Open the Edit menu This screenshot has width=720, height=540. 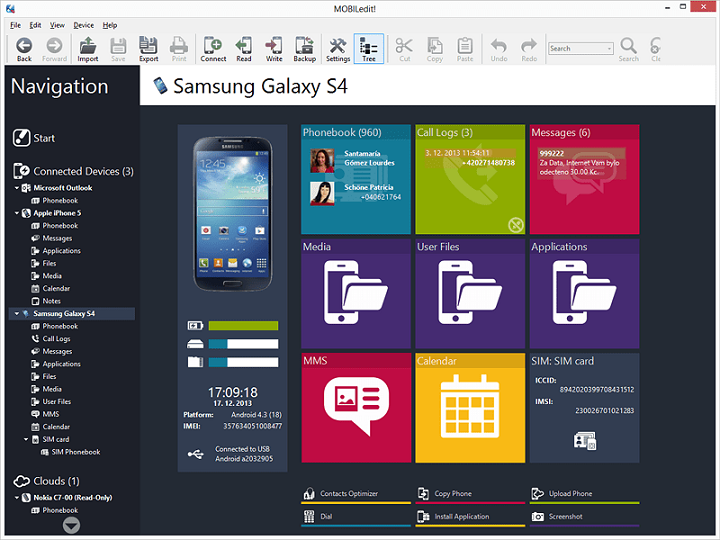(x=35, y=25)
